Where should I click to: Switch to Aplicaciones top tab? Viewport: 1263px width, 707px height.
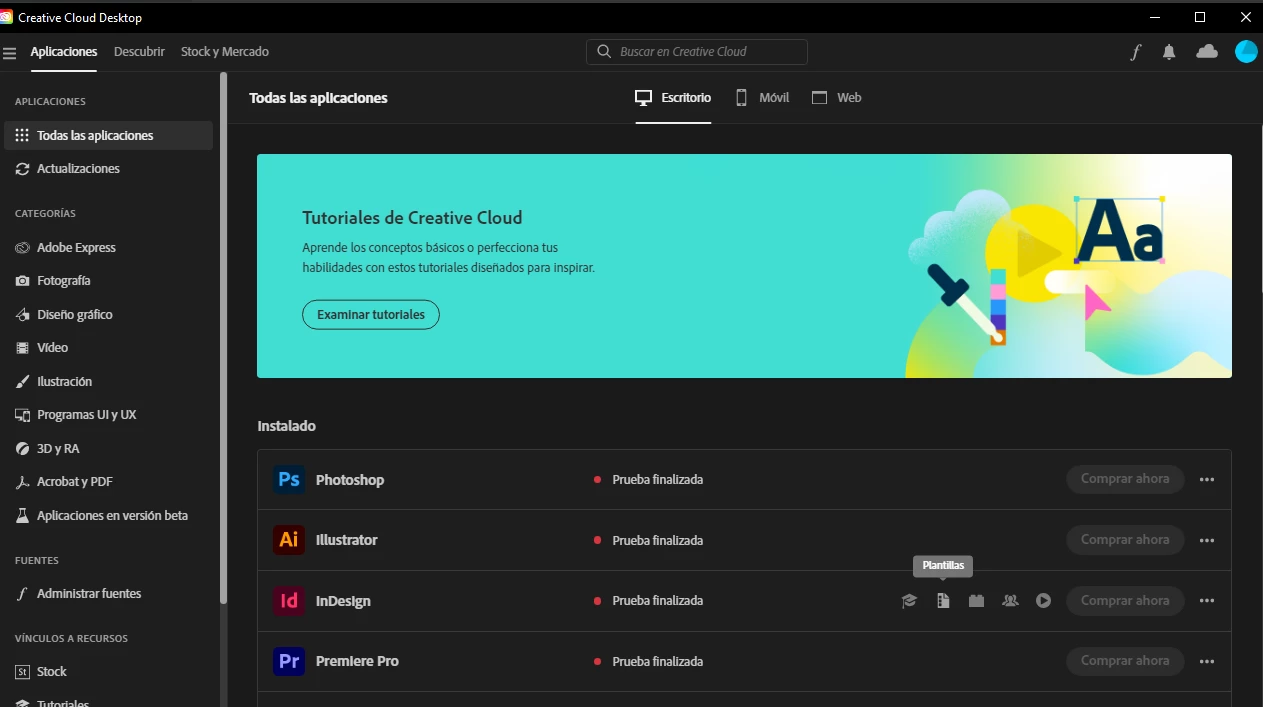(64, 52)
